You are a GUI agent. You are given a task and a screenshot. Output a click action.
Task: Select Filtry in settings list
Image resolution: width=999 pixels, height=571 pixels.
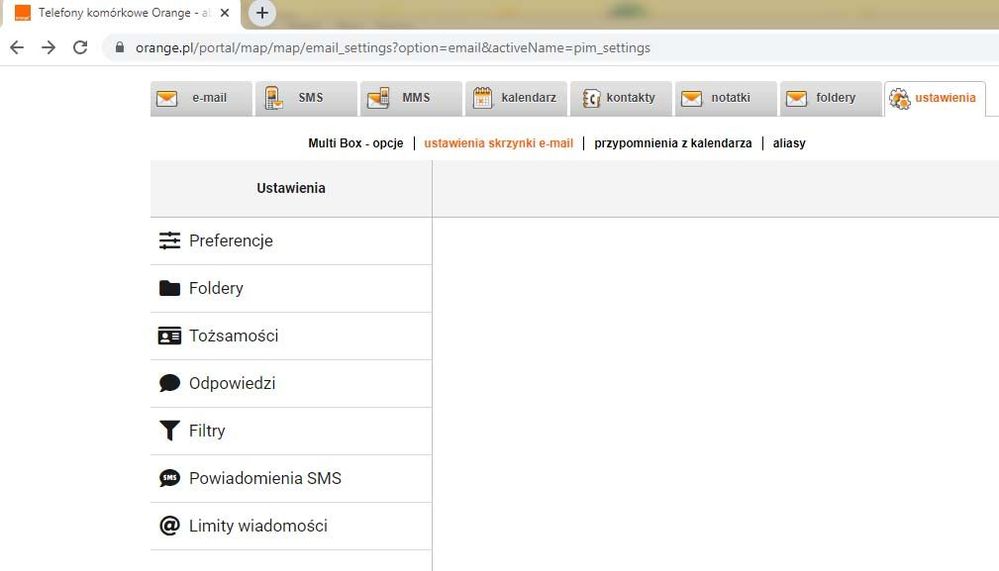291,431
